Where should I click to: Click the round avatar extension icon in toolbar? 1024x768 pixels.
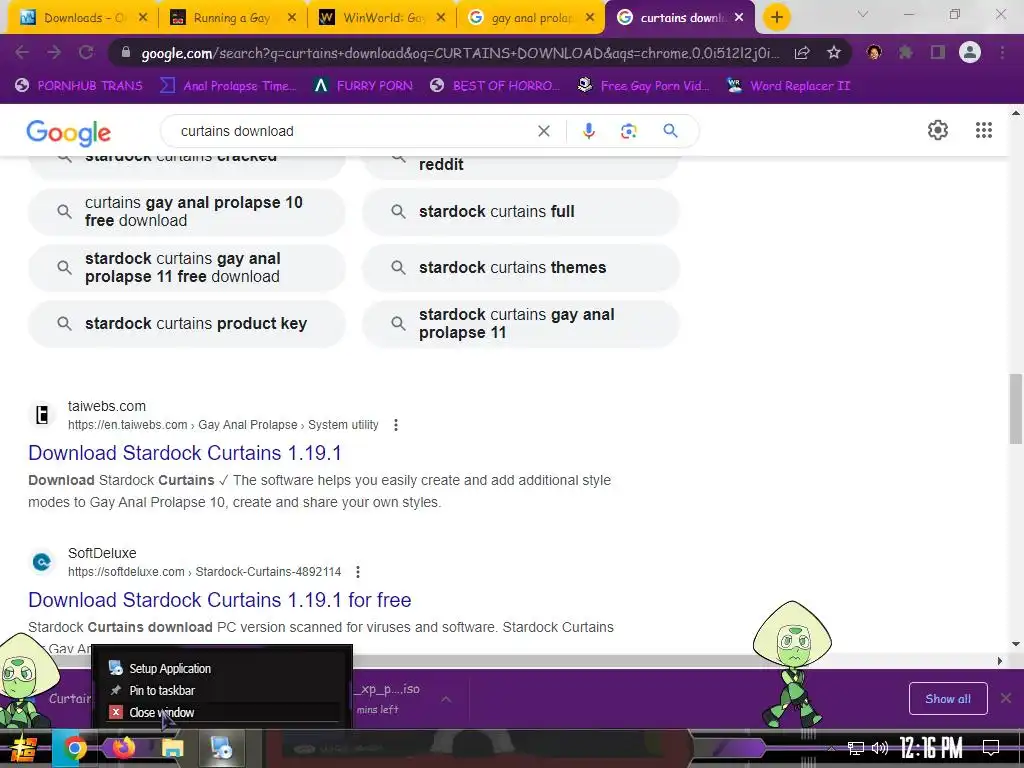tap(874, 52)
